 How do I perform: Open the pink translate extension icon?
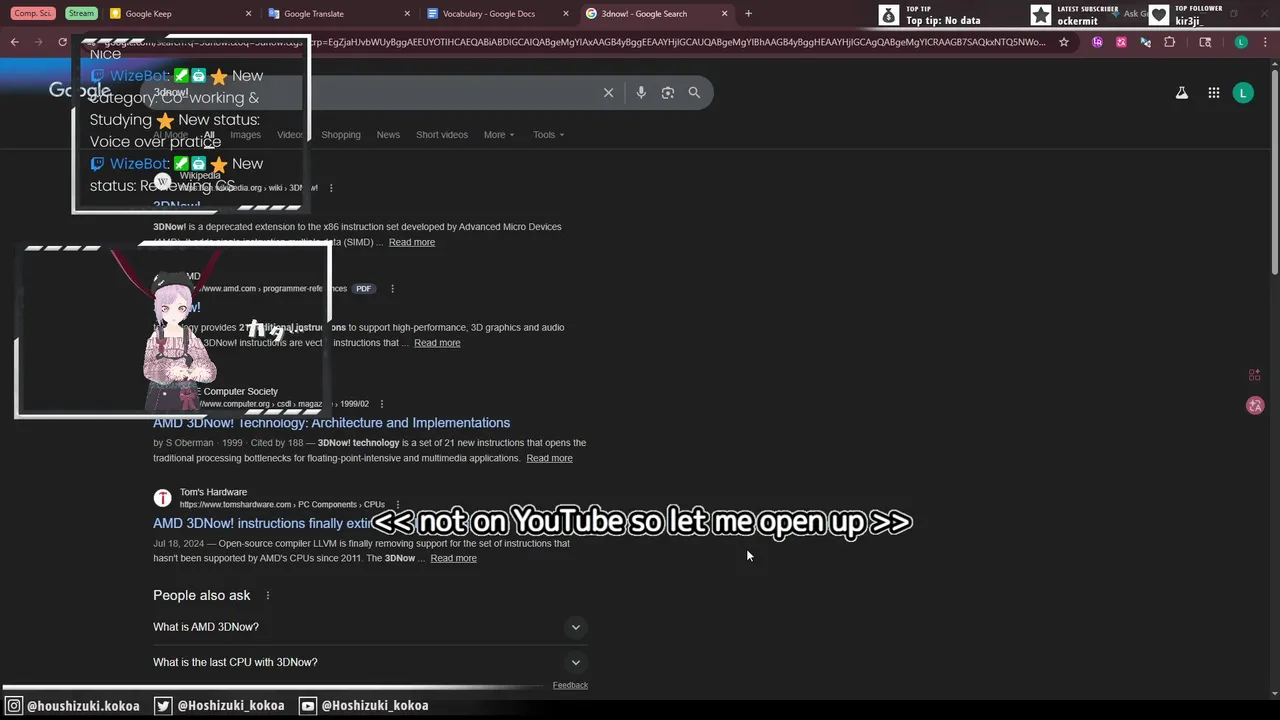[1121, 42]
